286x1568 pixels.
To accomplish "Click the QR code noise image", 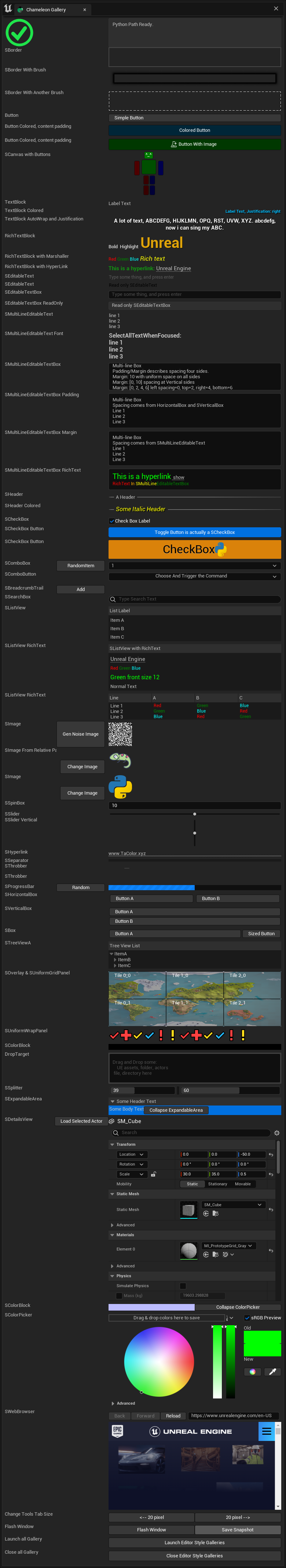I will point(120,733).
